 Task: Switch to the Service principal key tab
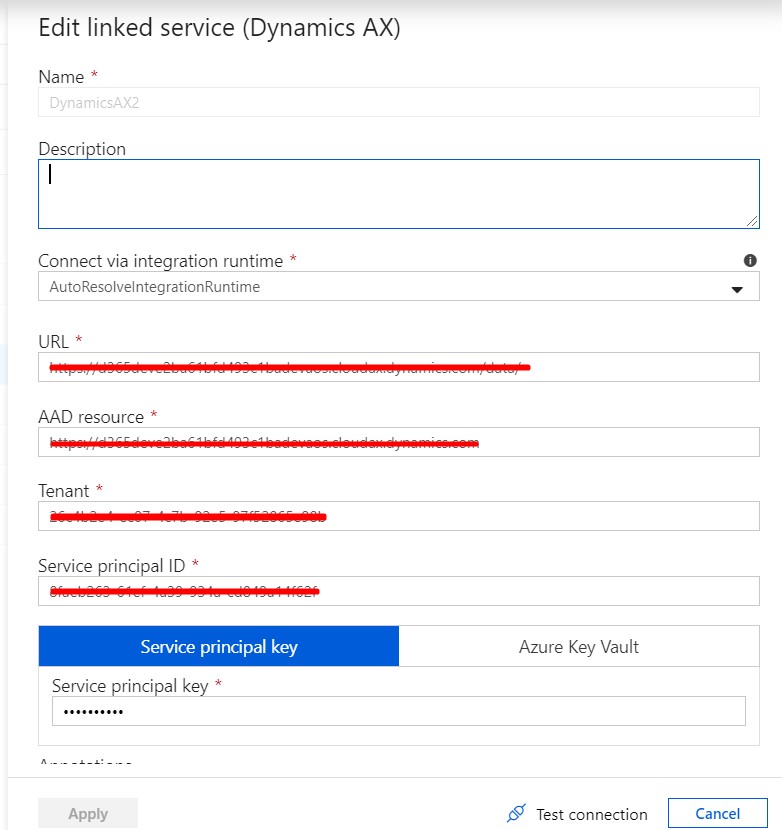click(x=219, y=646)
